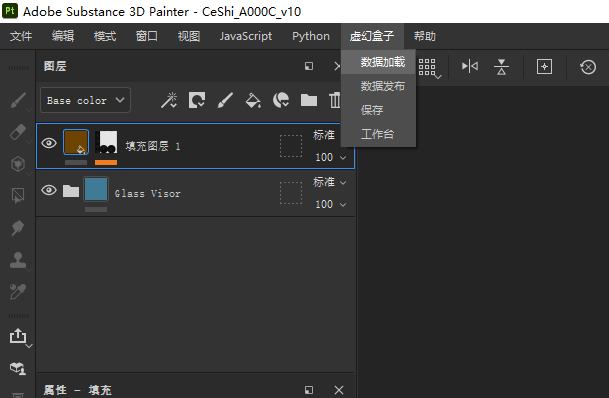Undock the 图层 panel with float icon
The image size is (609, 398).
pyautogui.click(x=309, y=66)
